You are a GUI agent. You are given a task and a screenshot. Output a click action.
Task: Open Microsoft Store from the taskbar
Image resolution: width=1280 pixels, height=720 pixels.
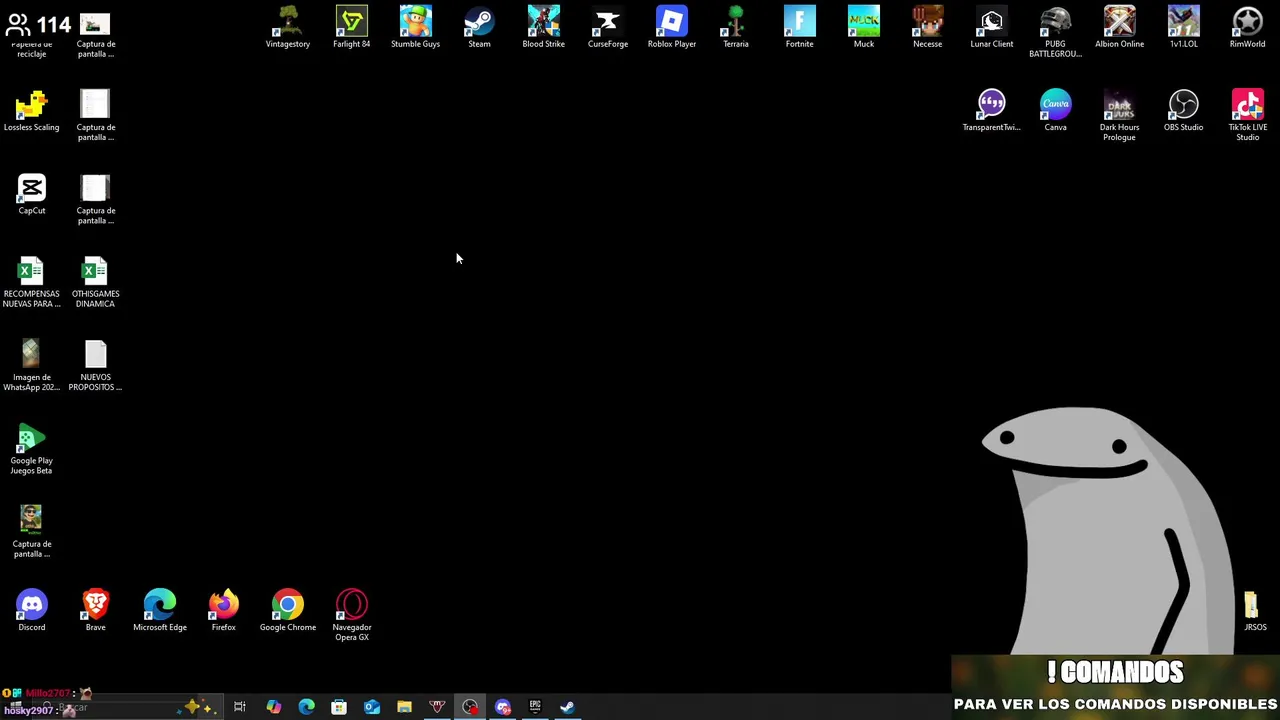(339, 707)
